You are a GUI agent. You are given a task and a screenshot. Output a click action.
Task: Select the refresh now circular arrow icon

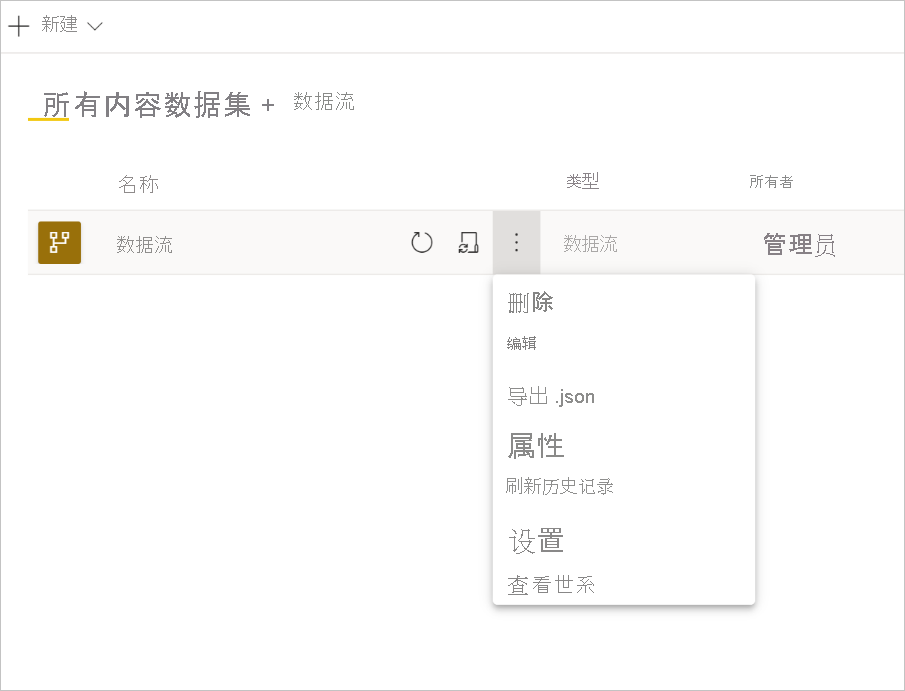tap(421, 242)
